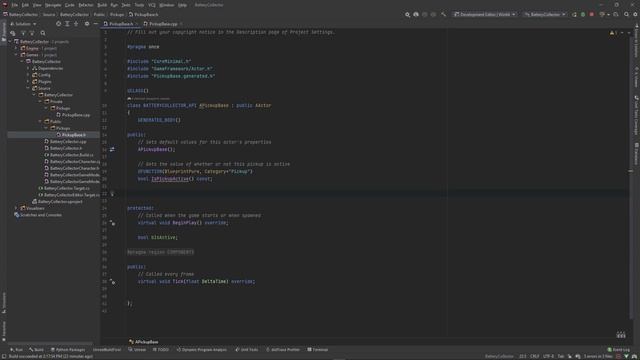Open the Solution view dropdown

(x=24, y=24)
